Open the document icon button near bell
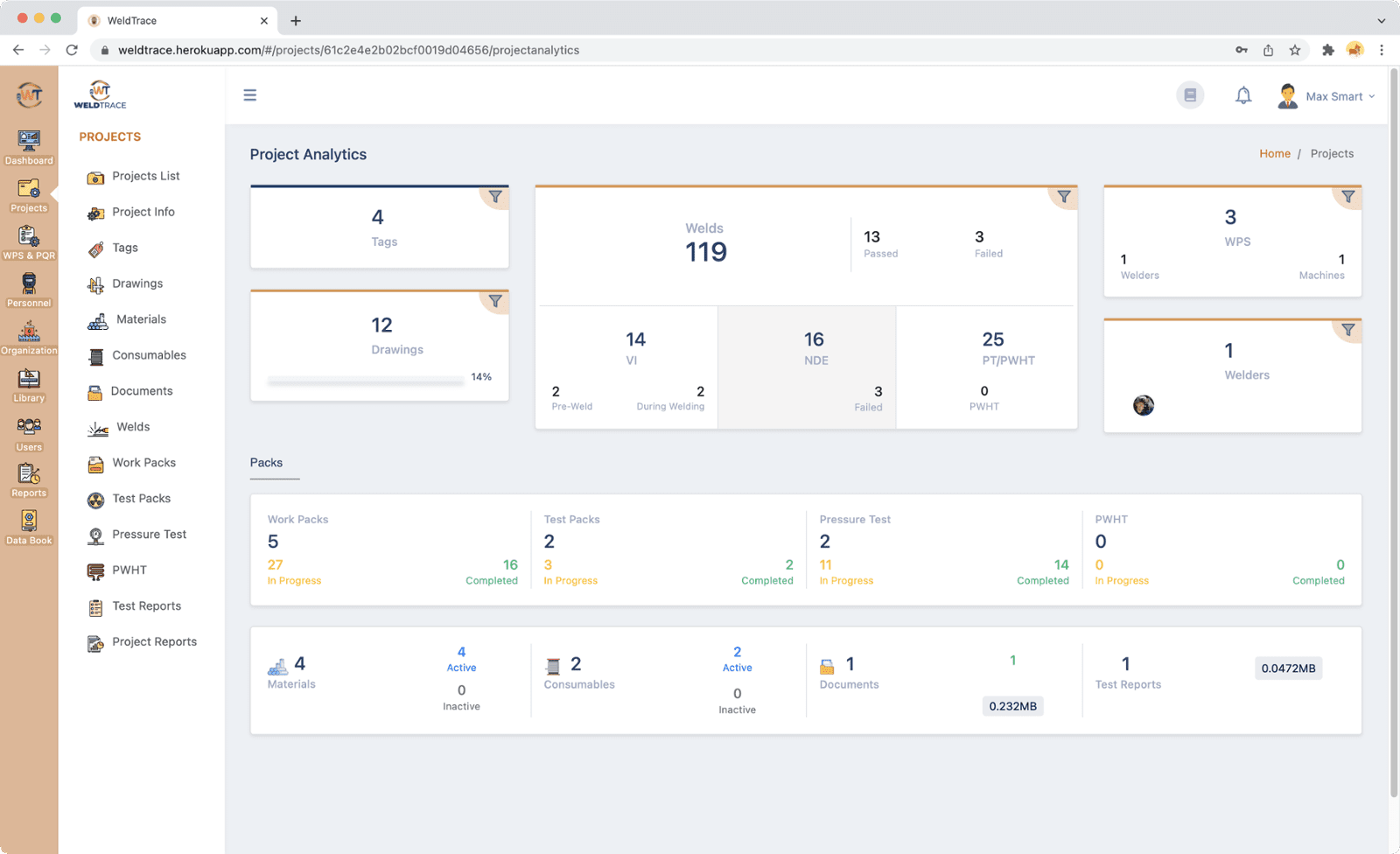1400x854 pixels. click(x=1190, y=95)
